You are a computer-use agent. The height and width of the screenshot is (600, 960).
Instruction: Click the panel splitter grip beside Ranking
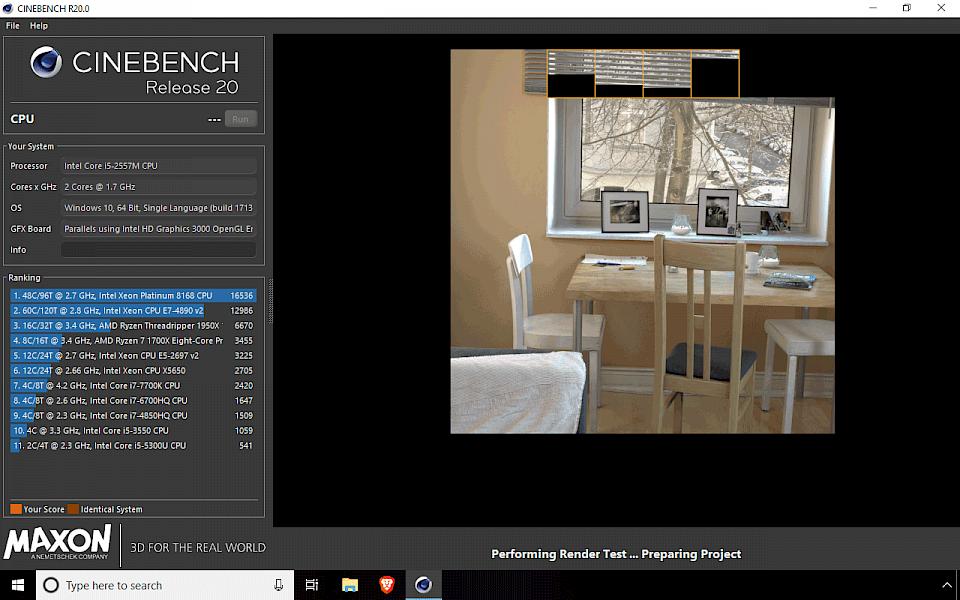270,301
